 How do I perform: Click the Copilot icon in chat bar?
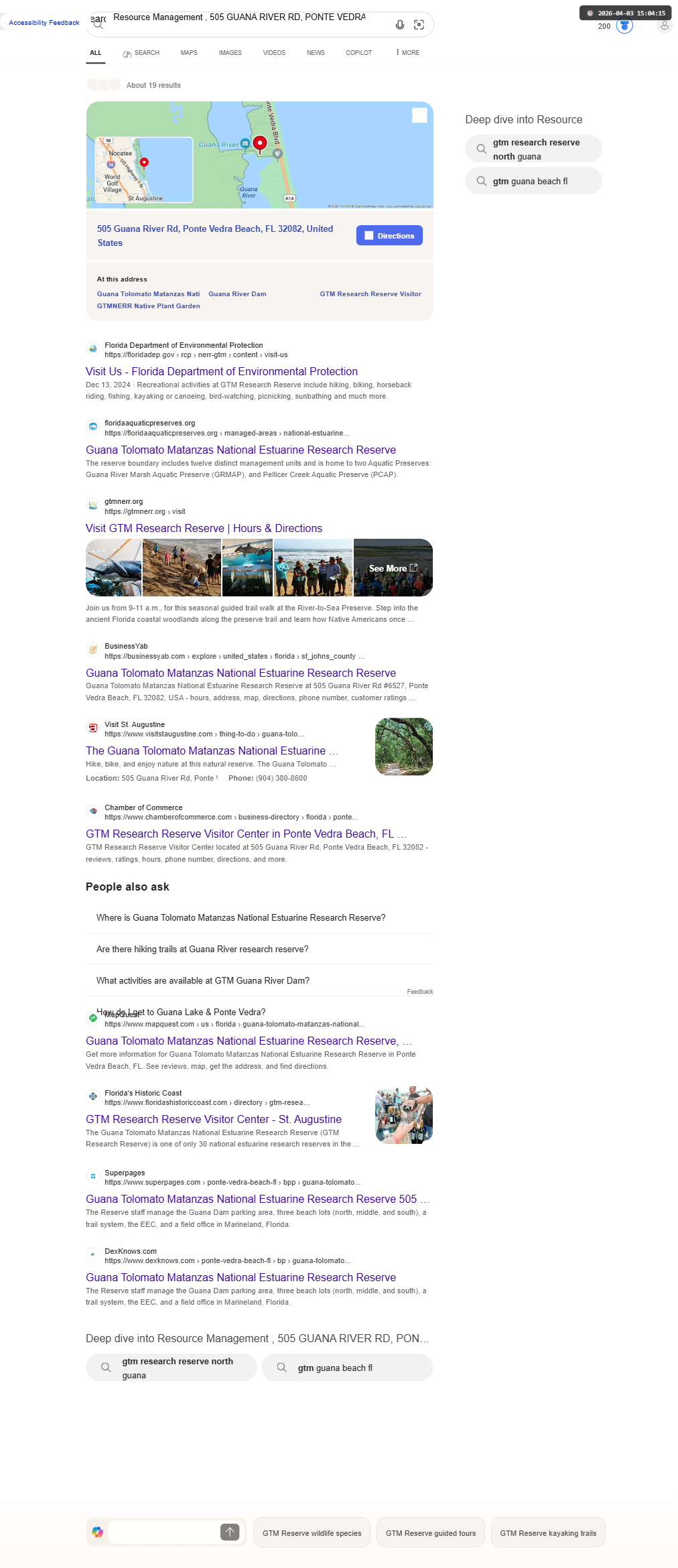pos(98,1532)
